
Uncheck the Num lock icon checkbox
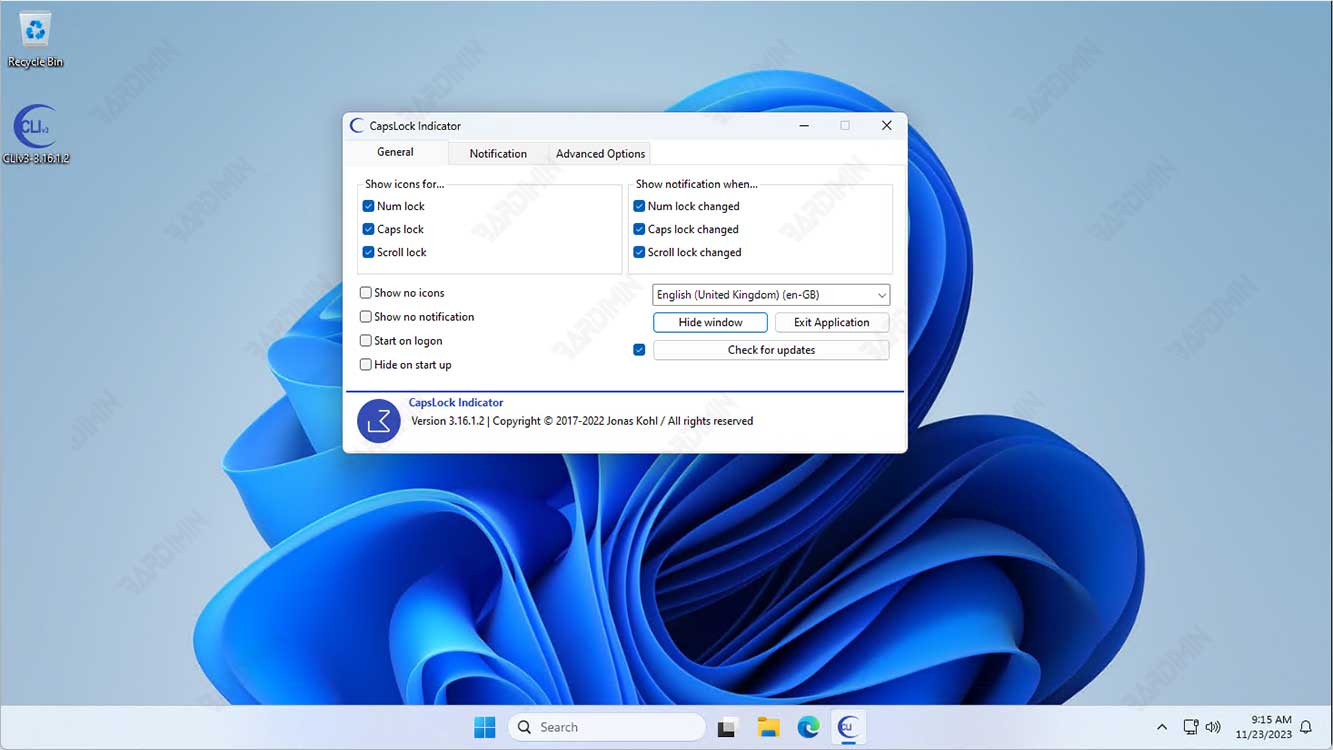coord(368,206)
